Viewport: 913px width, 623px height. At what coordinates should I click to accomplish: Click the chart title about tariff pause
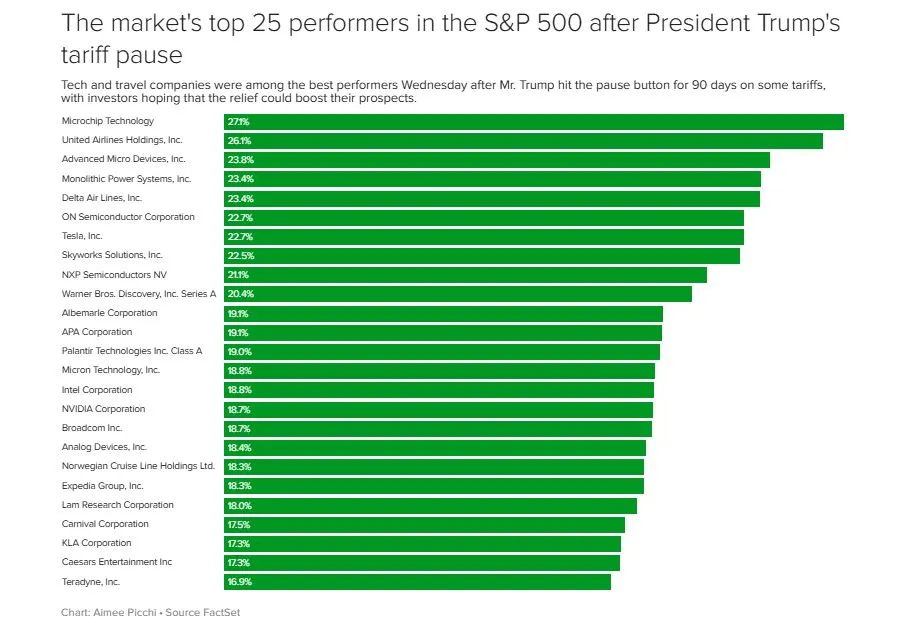click(450, 37)
